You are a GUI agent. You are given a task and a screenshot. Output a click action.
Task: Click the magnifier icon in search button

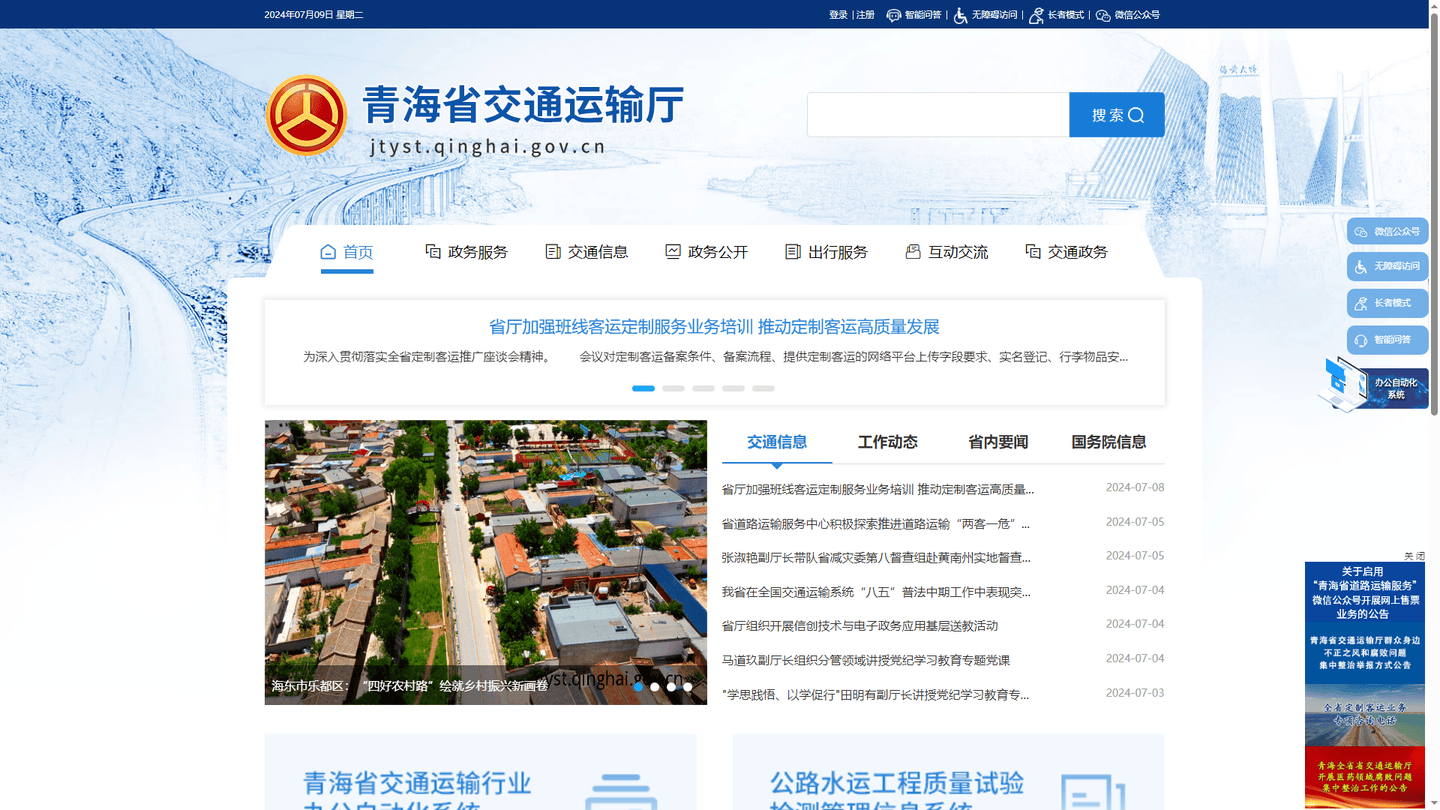coord(1136,115)
